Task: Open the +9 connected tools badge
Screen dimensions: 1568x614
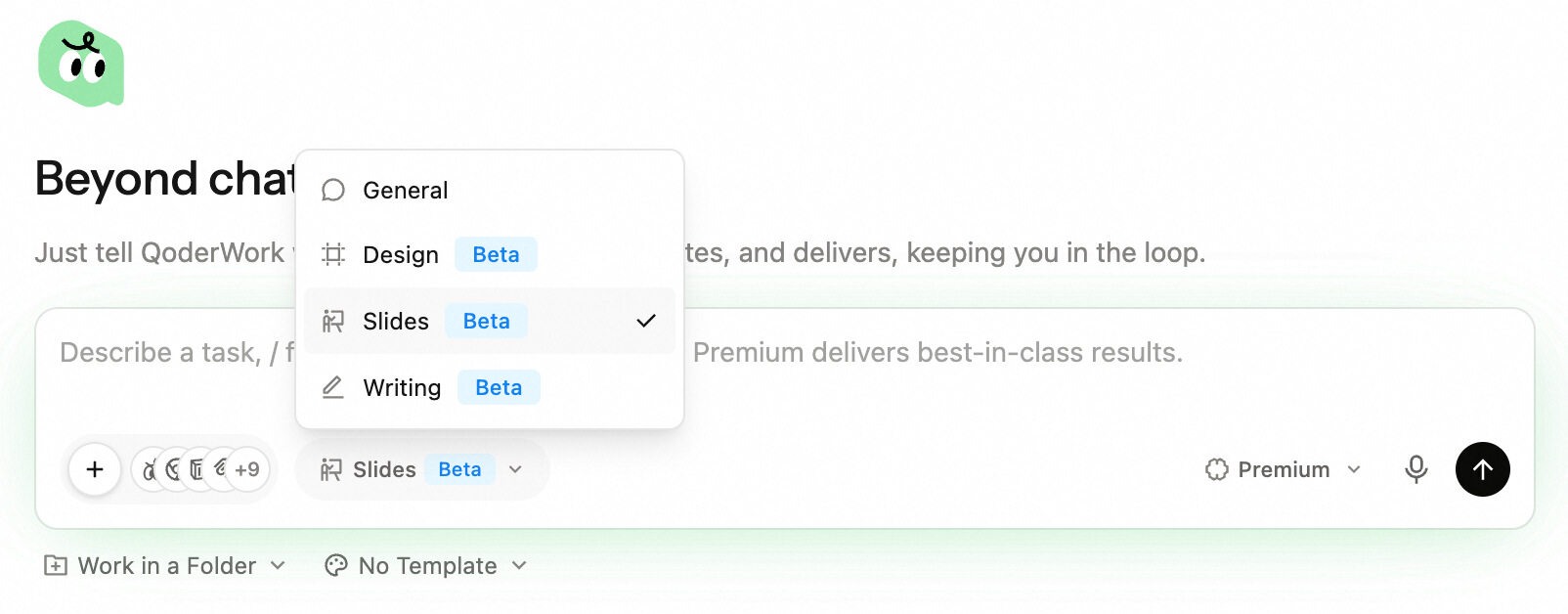Action: tap(246, 469)
